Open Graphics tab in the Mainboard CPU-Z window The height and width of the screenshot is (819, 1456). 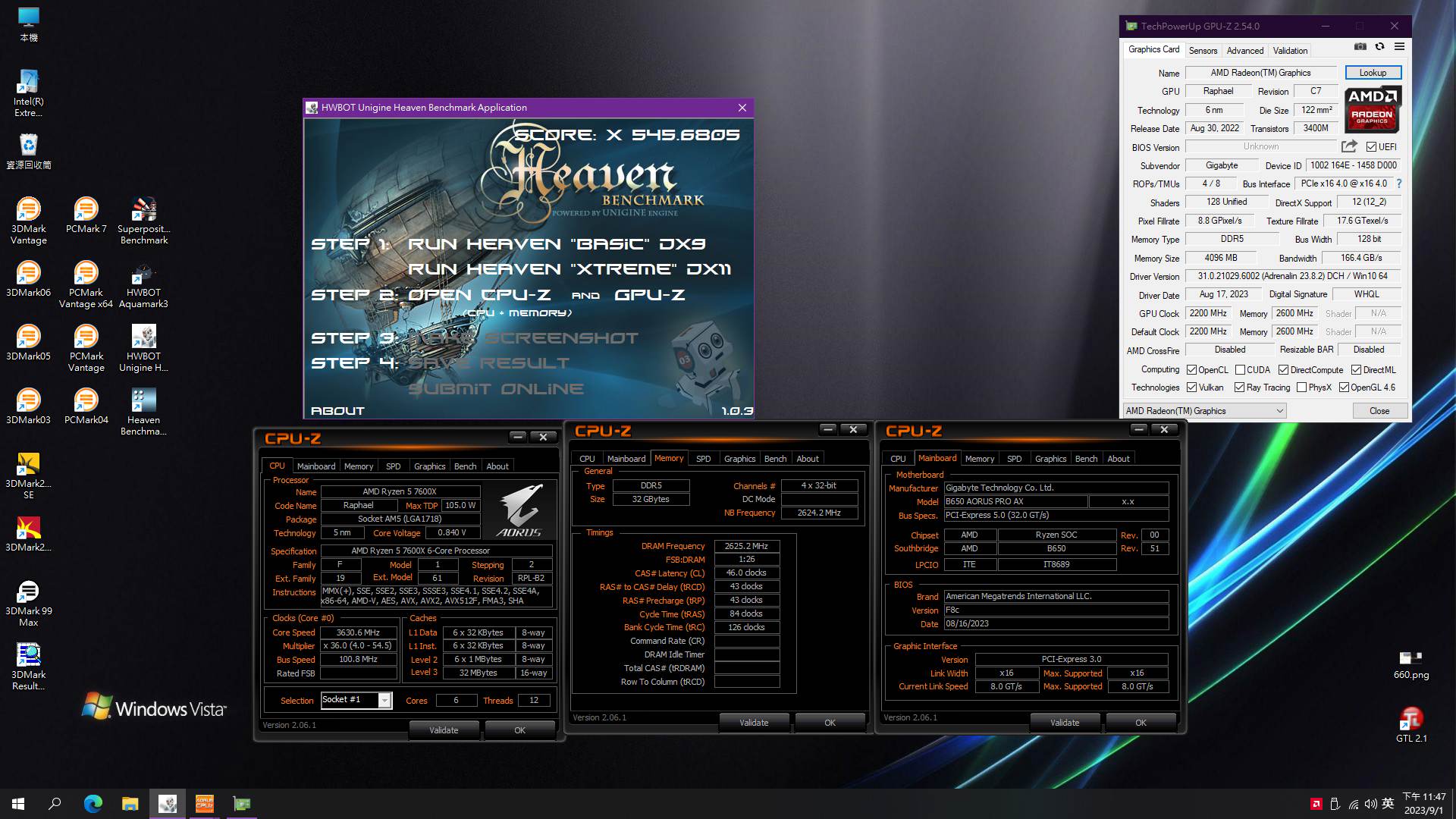(x=1050, y=459)
